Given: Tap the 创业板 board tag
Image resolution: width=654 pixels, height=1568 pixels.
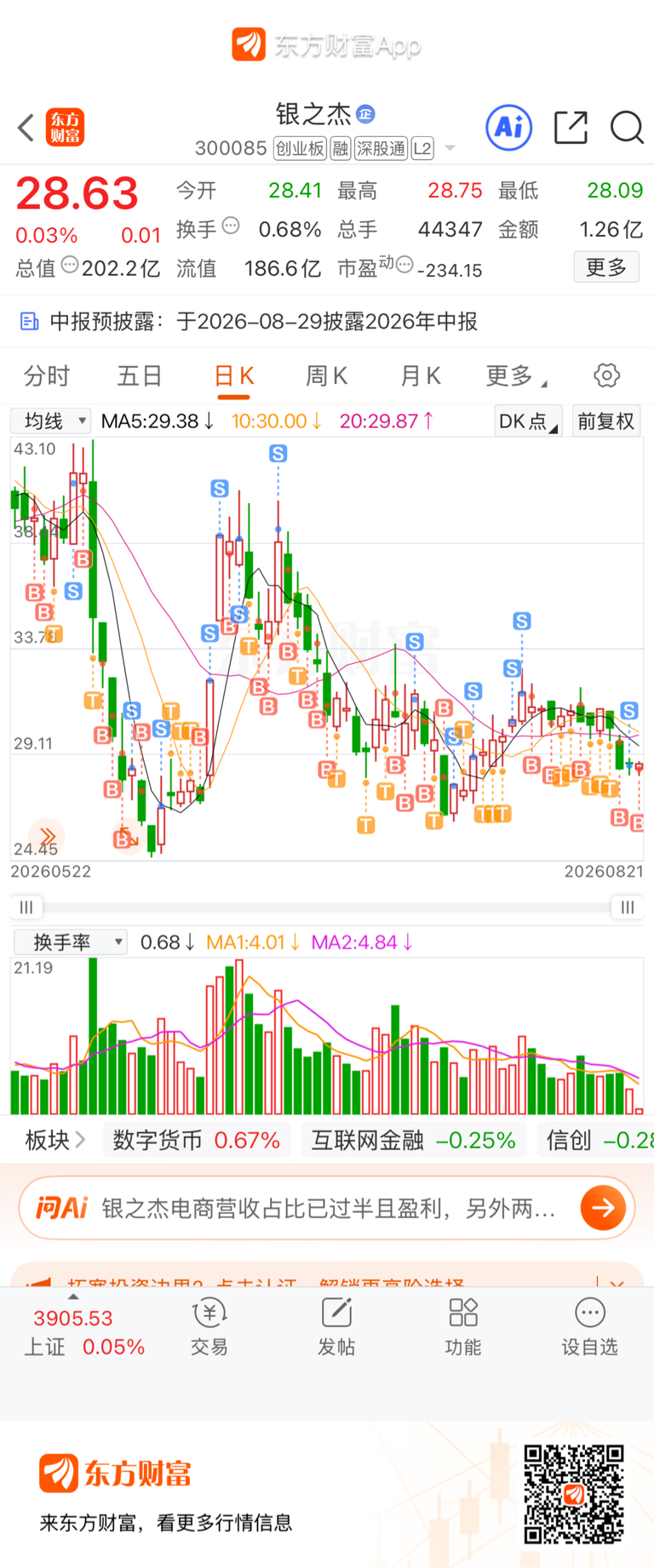Looking at the screenshot, I should [x=300, y=149].
